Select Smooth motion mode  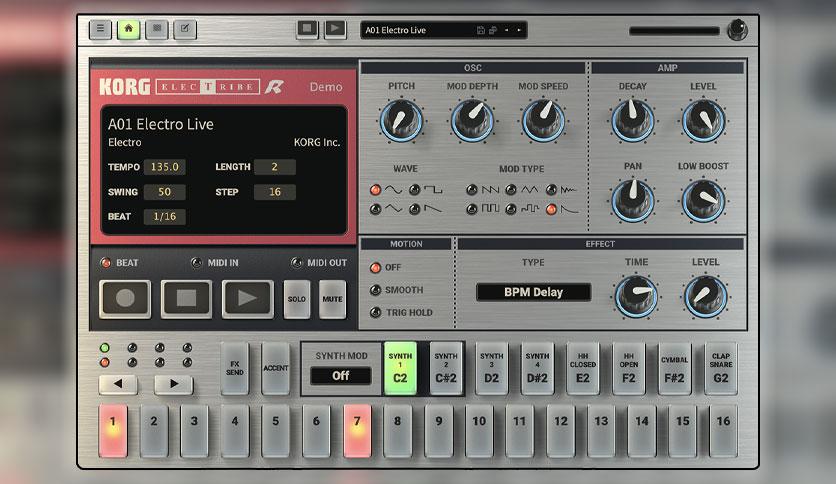(397, 290)
